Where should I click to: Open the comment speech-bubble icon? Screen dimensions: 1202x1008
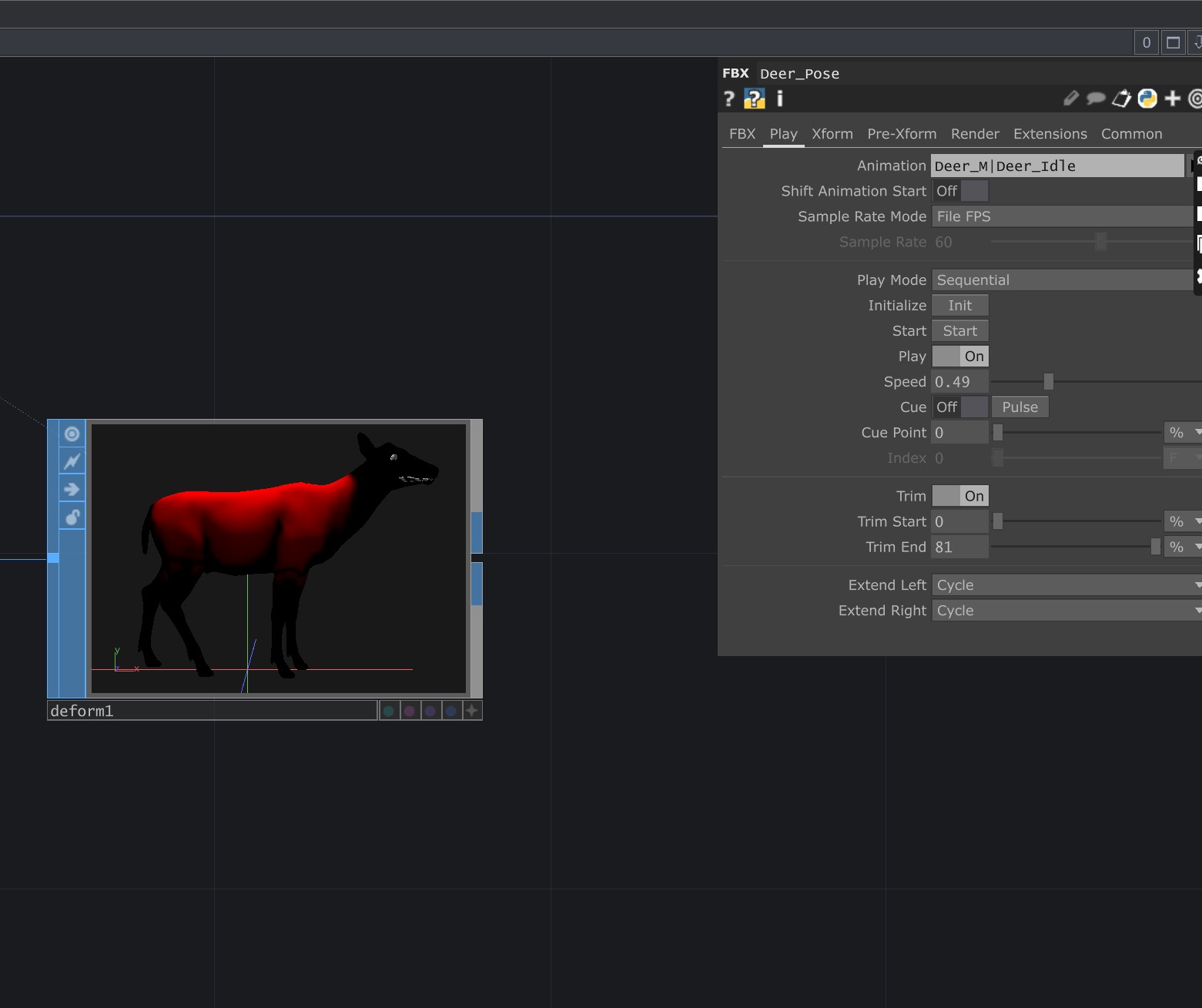point(1096,98)
